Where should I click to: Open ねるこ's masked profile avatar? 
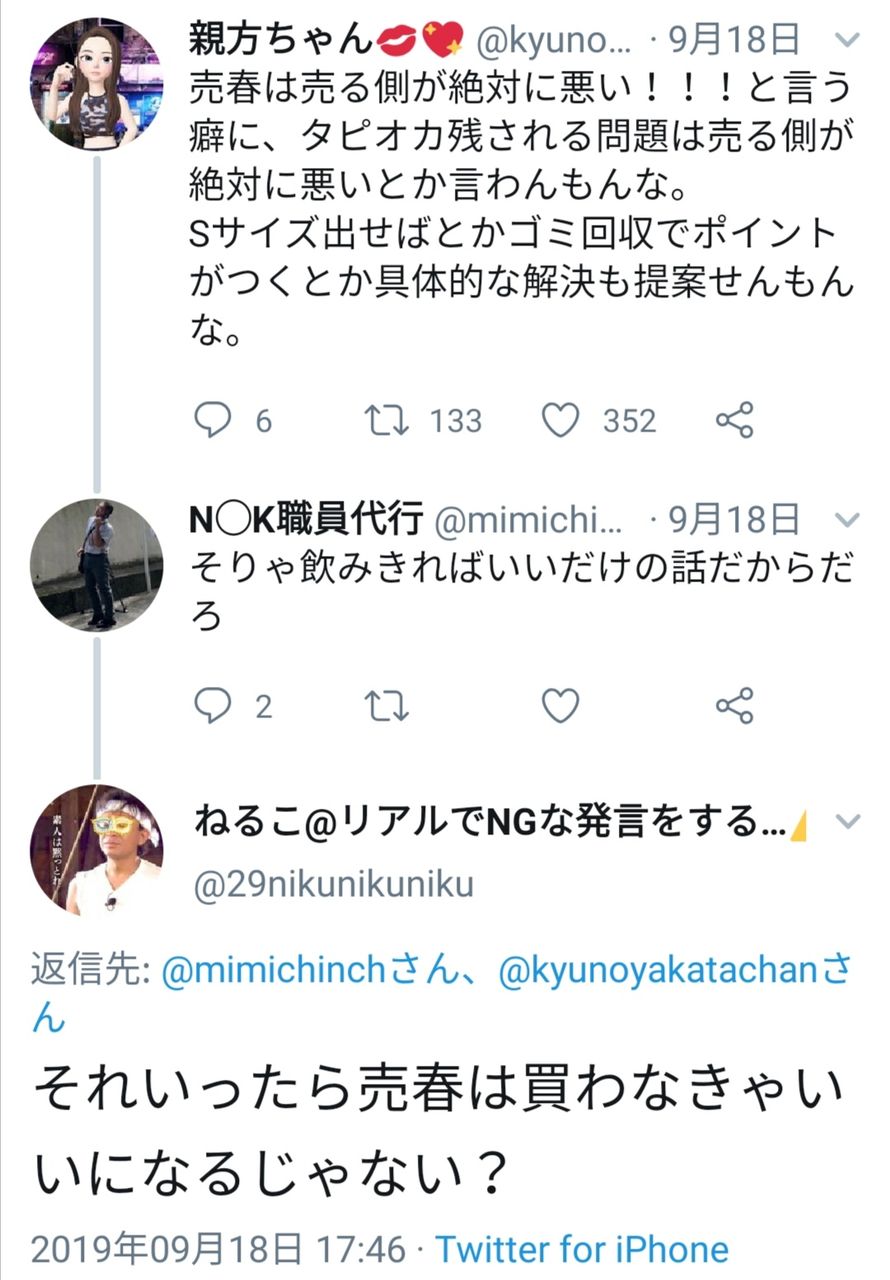tap(97, 850)
